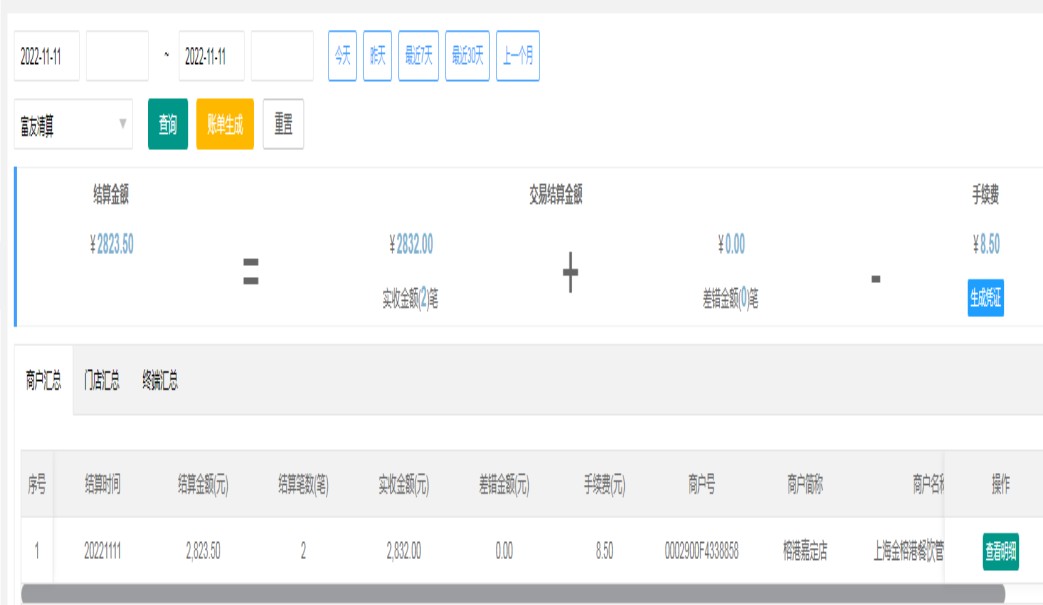Pick the 上一个月 date range
Viewport: 1043px width, 605px height.
coord(517,56)
